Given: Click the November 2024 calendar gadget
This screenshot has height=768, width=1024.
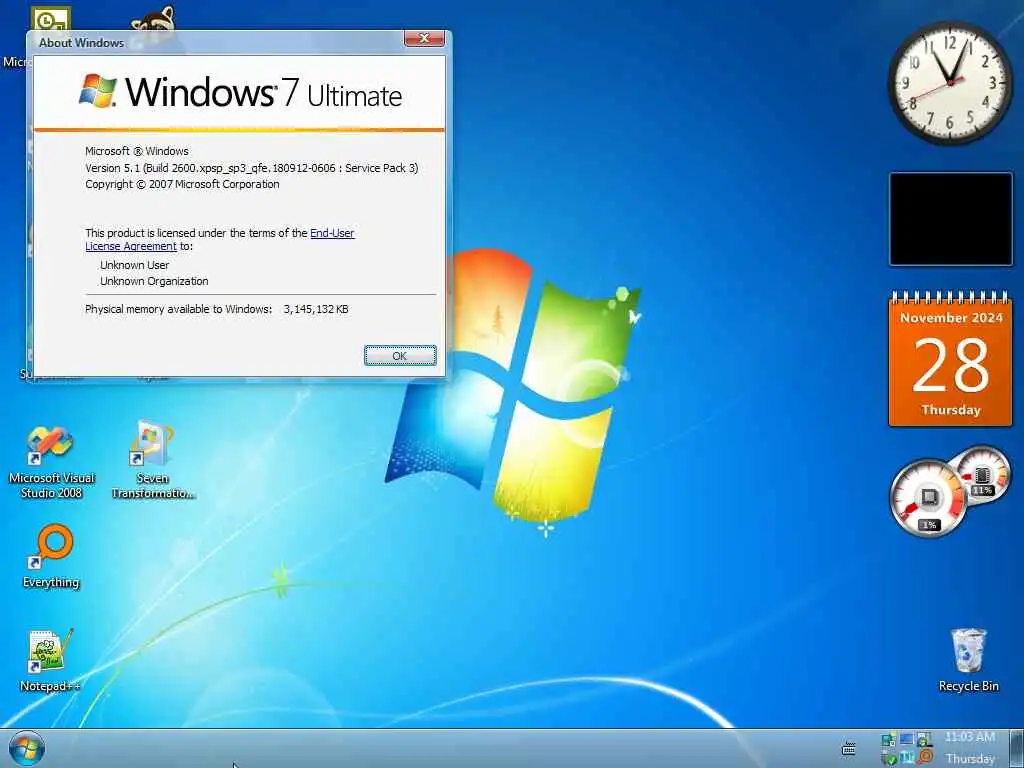Looking at the screenshot, I should (x=951, y=359).
